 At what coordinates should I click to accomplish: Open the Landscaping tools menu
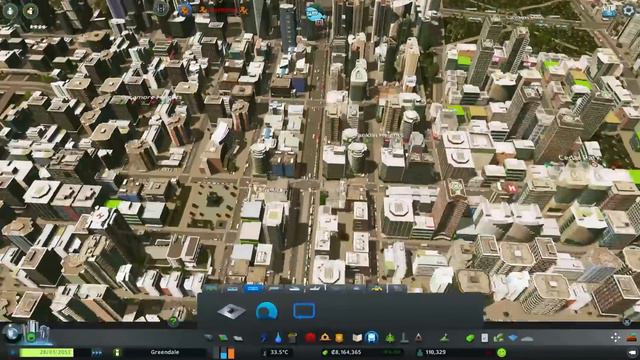pyautogui.click(x=444, y=338)
